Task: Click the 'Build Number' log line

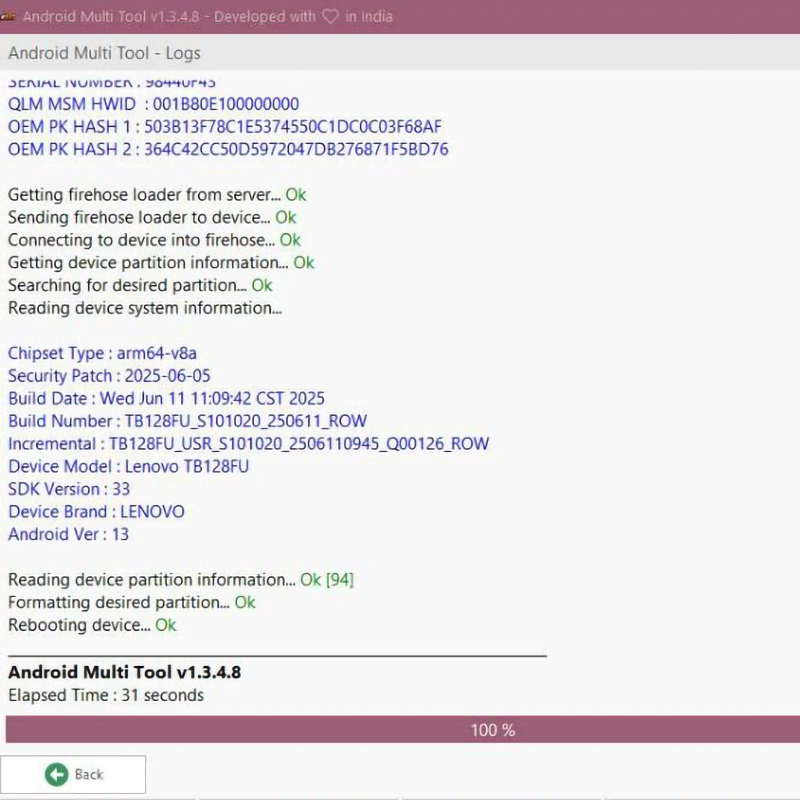Action: (x=187, y=421)
